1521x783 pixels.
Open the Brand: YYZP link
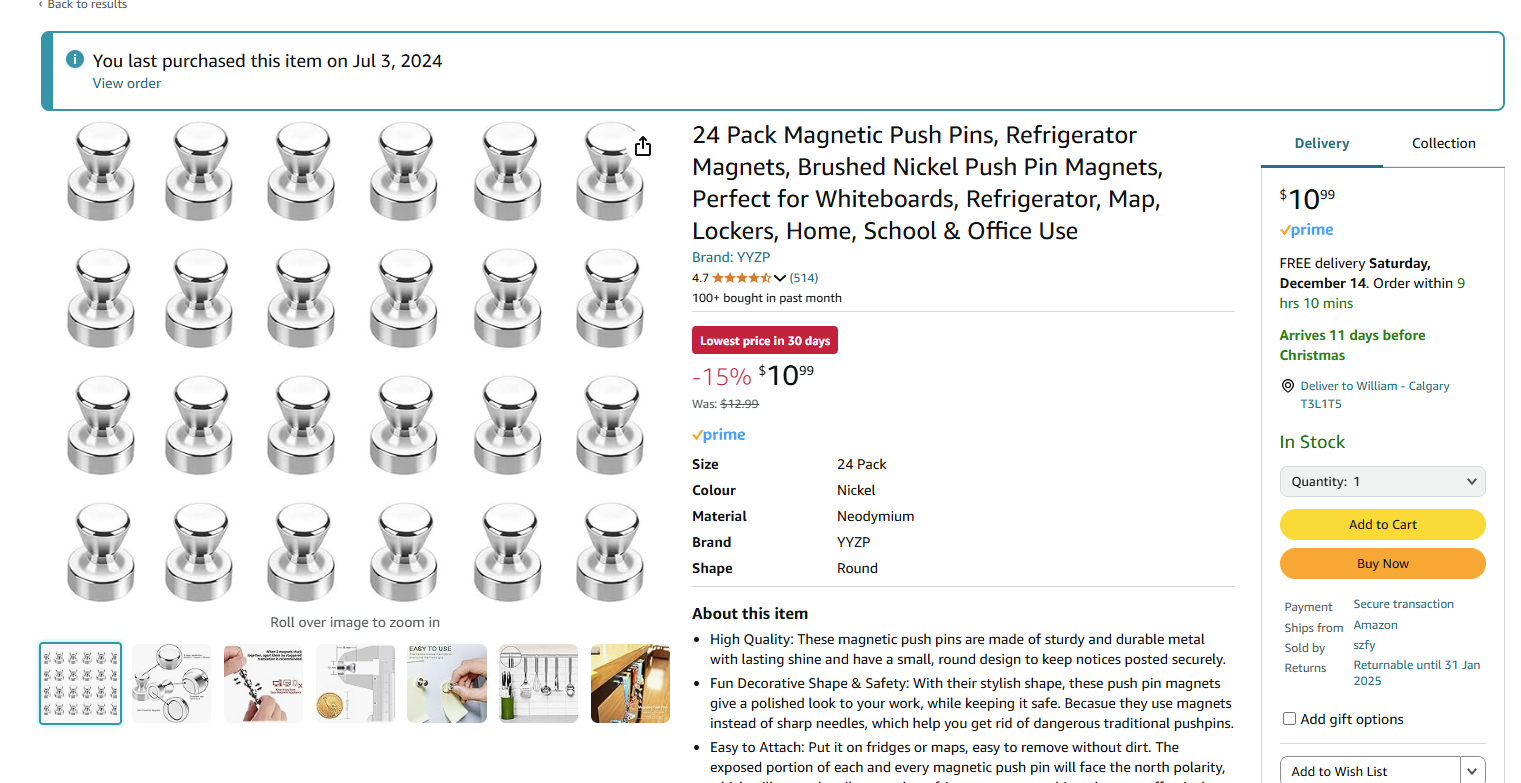[x=731, y=257]
